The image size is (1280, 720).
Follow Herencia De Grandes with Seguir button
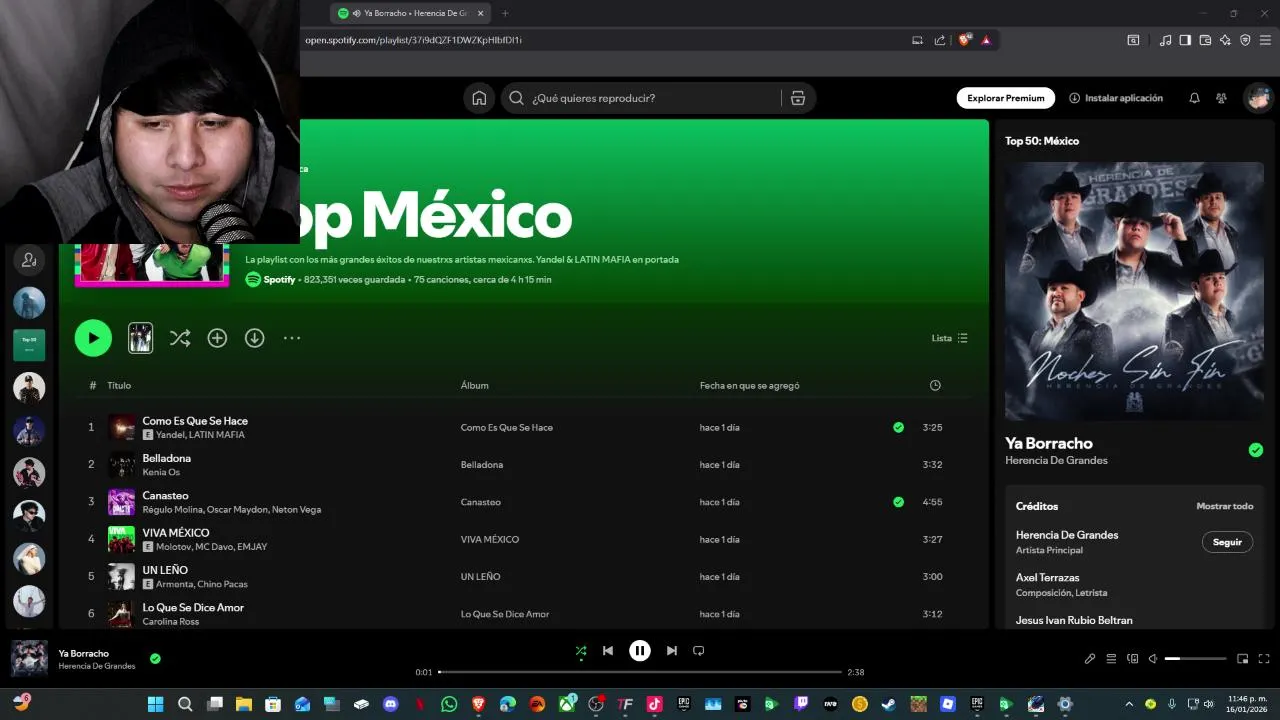coord(1227,542)
